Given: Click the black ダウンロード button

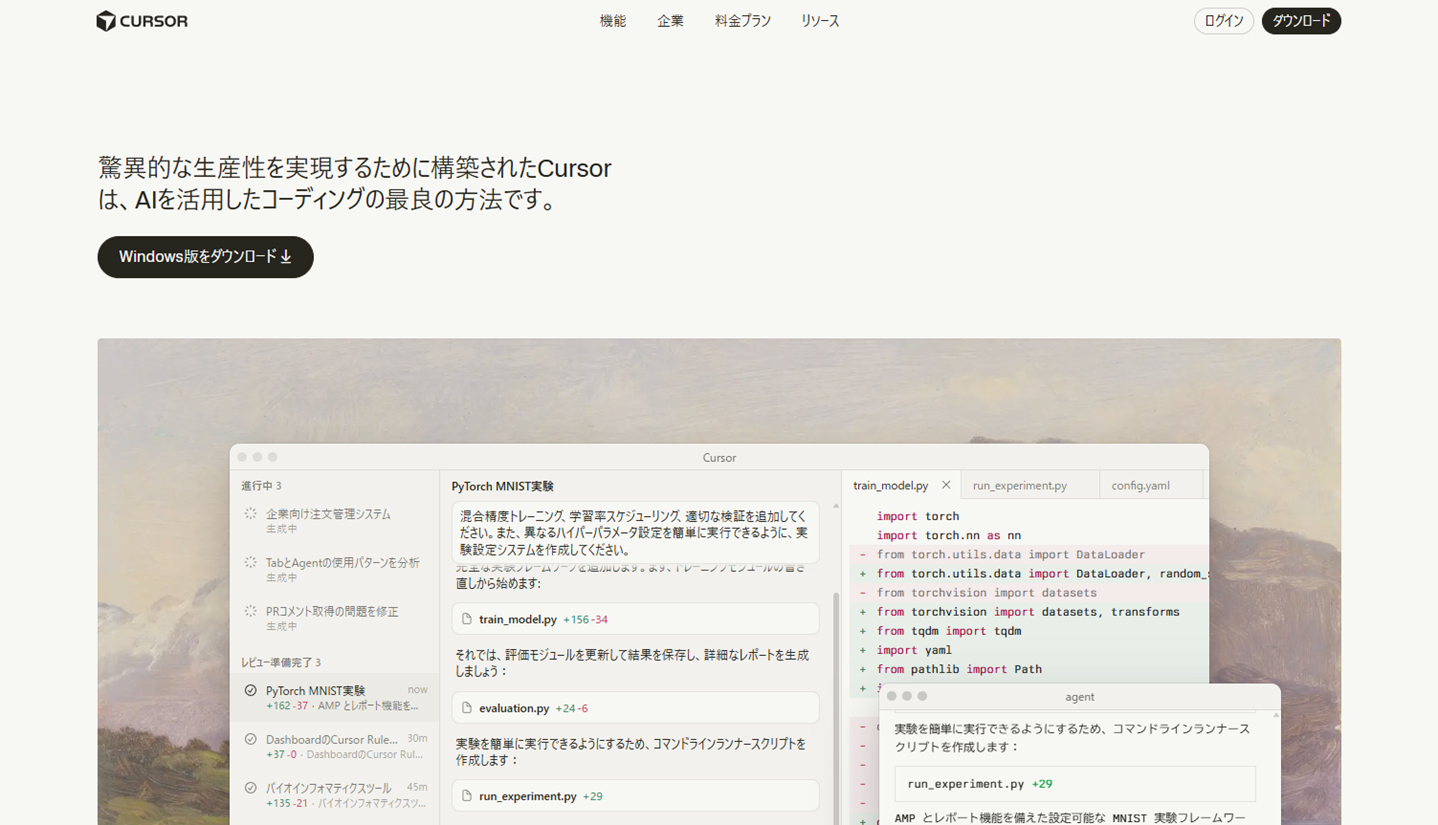Looking at the screenshot, I should [x=1301, y=20].
